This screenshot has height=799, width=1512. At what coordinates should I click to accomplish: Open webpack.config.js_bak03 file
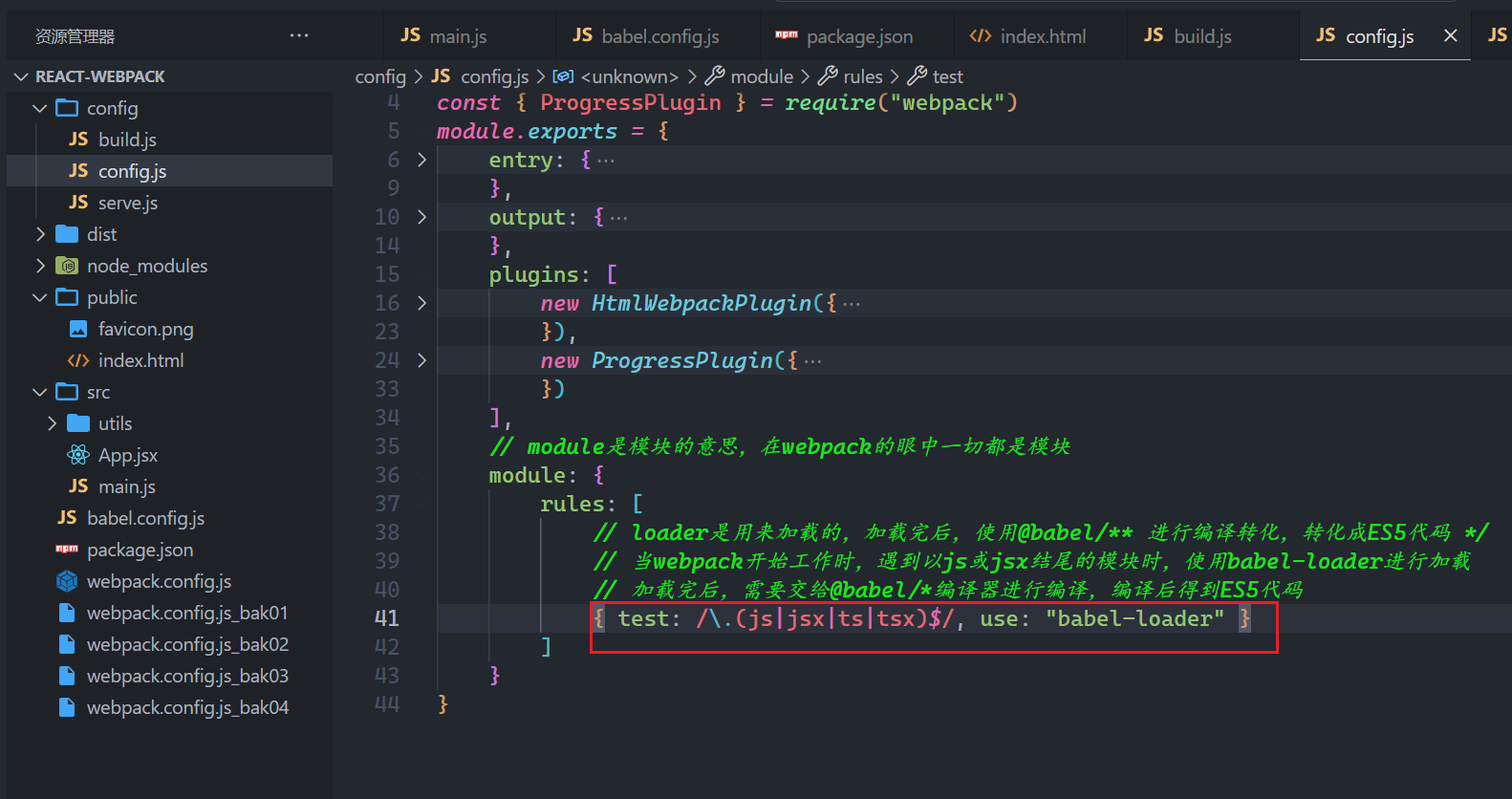point(187,676)
